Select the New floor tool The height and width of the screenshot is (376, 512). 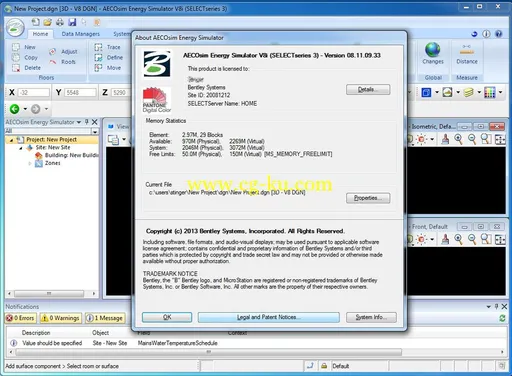pos(23,47)
